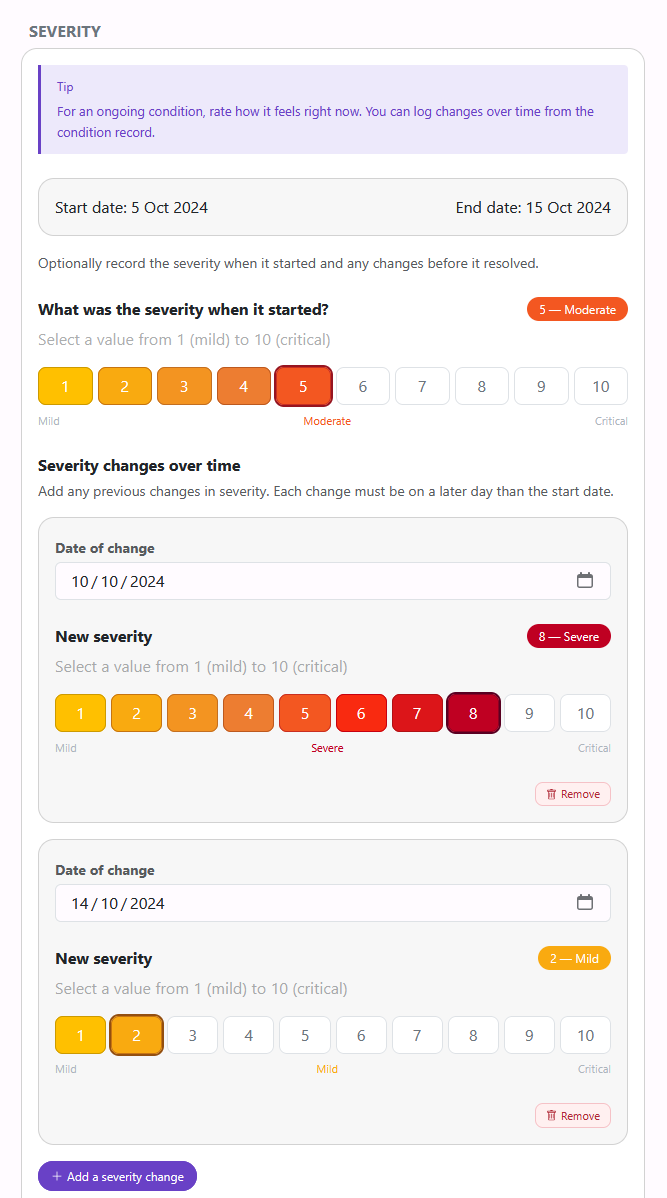Remove the 2 — Mild change entry

tap(573, 1115)
